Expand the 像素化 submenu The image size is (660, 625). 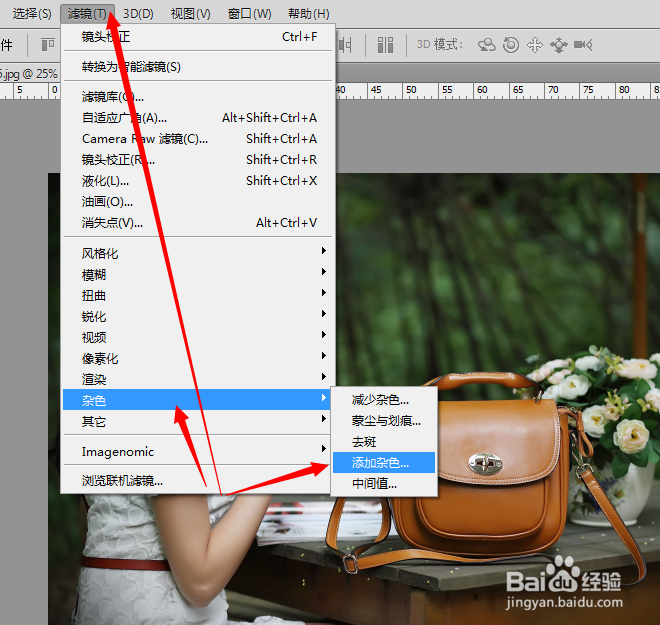[x=198, y=358]
